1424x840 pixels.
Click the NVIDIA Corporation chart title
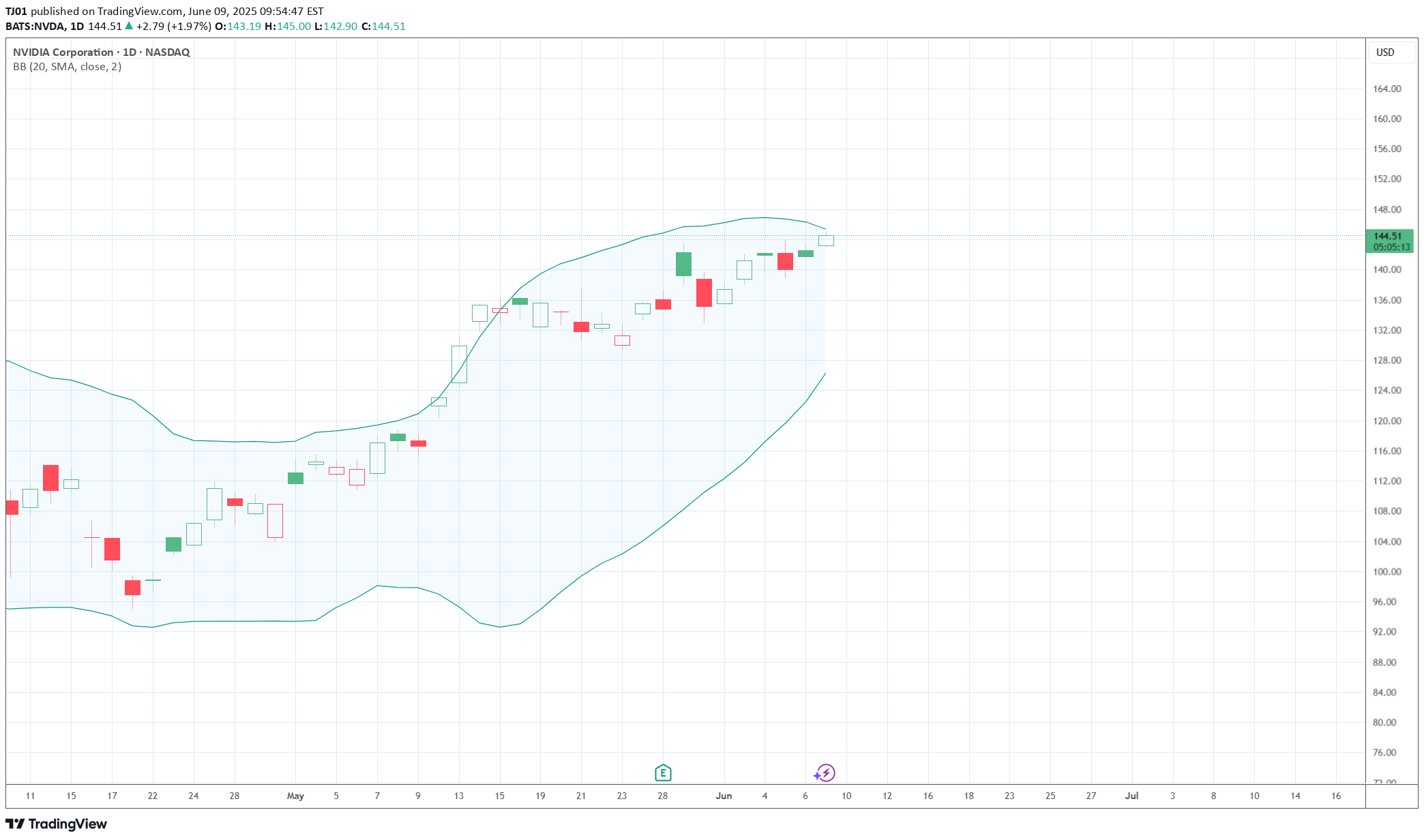coord(102,52)
